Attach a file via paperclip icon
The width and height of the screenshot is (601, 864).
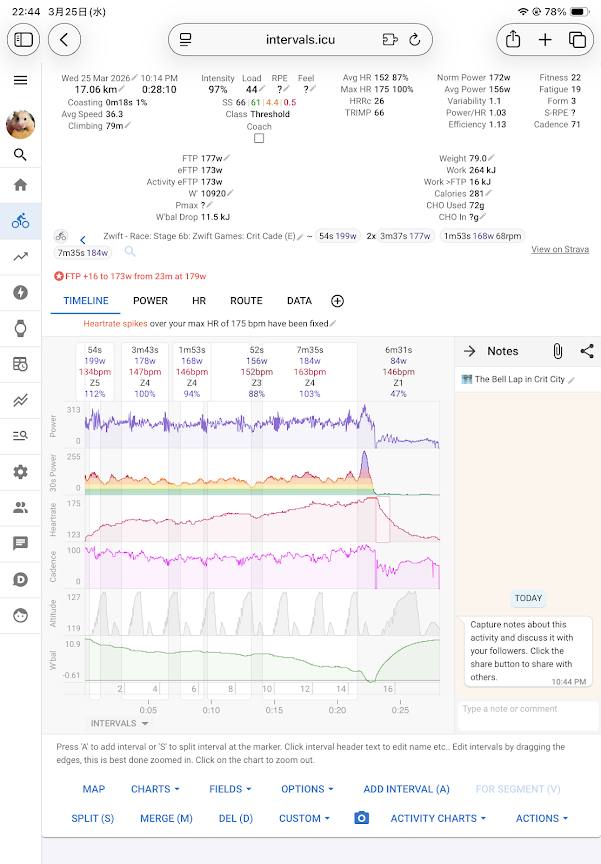click(557, 351)
